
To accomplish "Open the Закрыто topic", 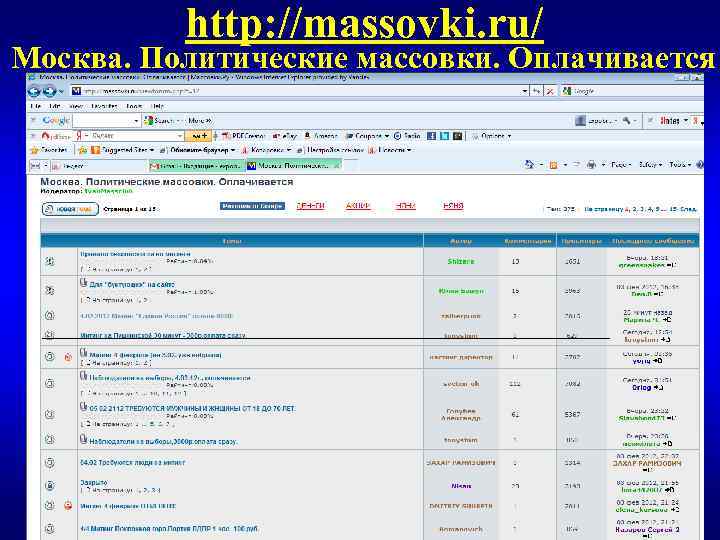I will tap(94, 483).
